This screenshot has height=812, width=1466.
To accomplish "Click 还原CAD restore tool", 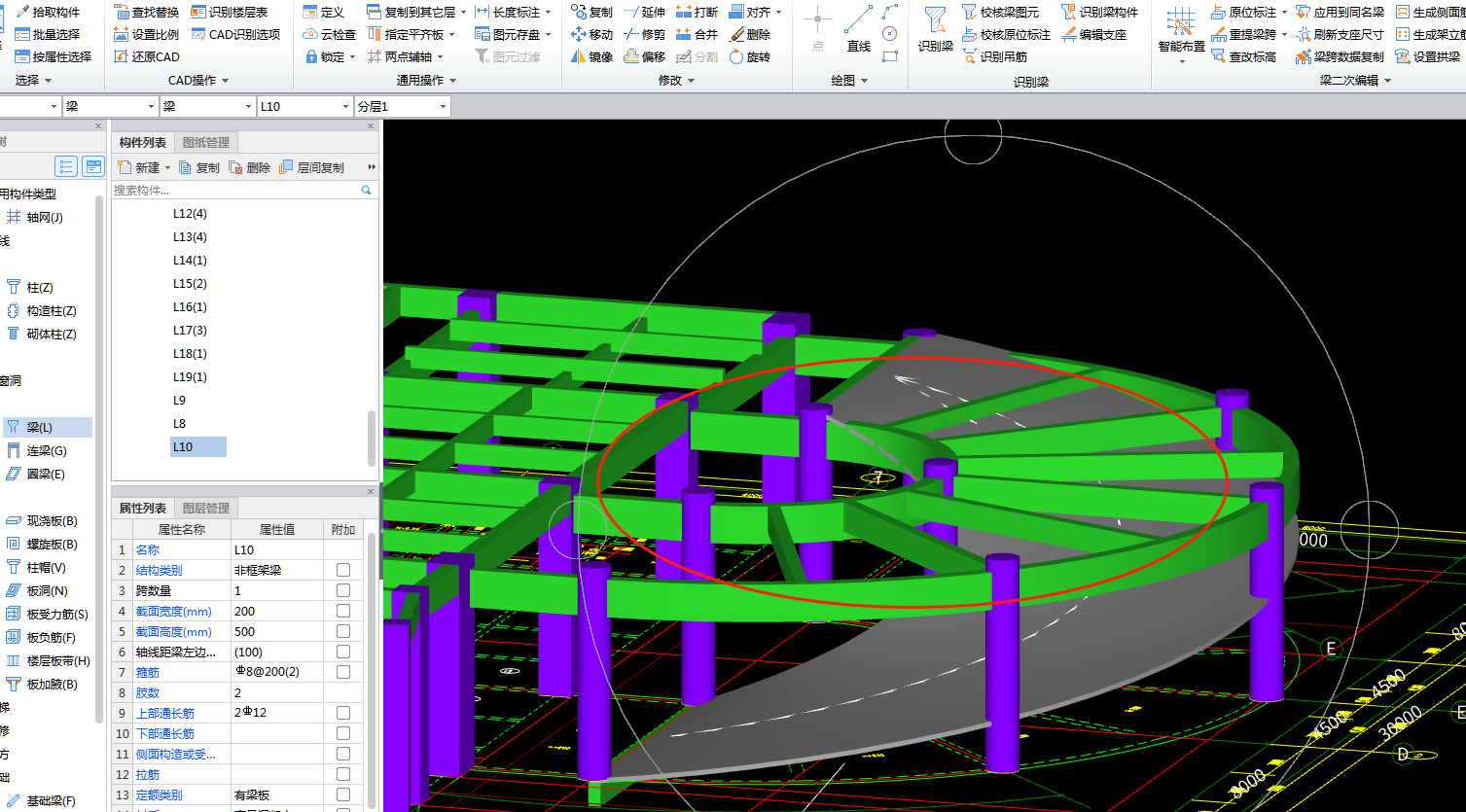I will [x=147, y=56].
